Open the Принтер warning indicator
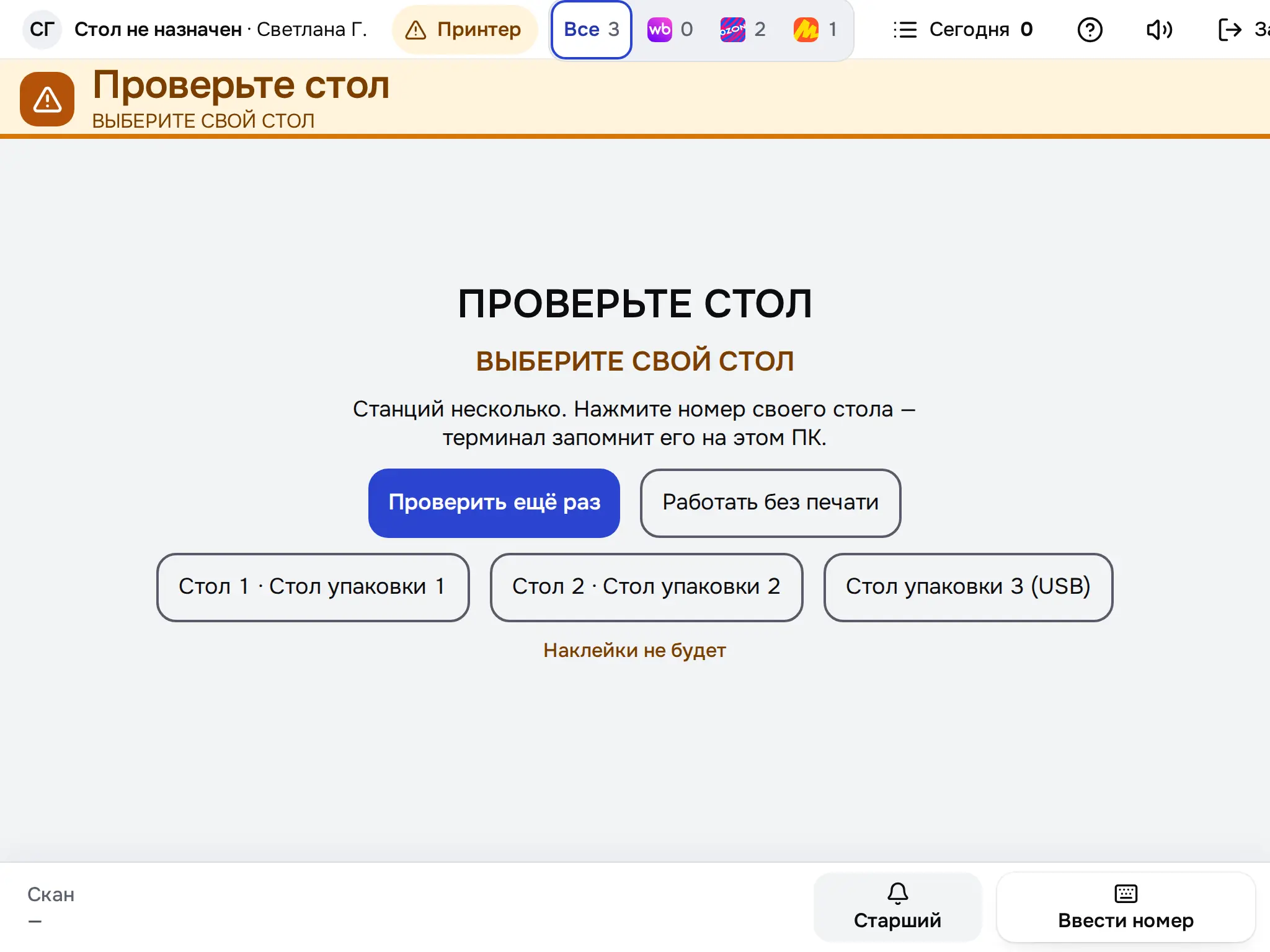1270x952 pixels. pos(464,29)
